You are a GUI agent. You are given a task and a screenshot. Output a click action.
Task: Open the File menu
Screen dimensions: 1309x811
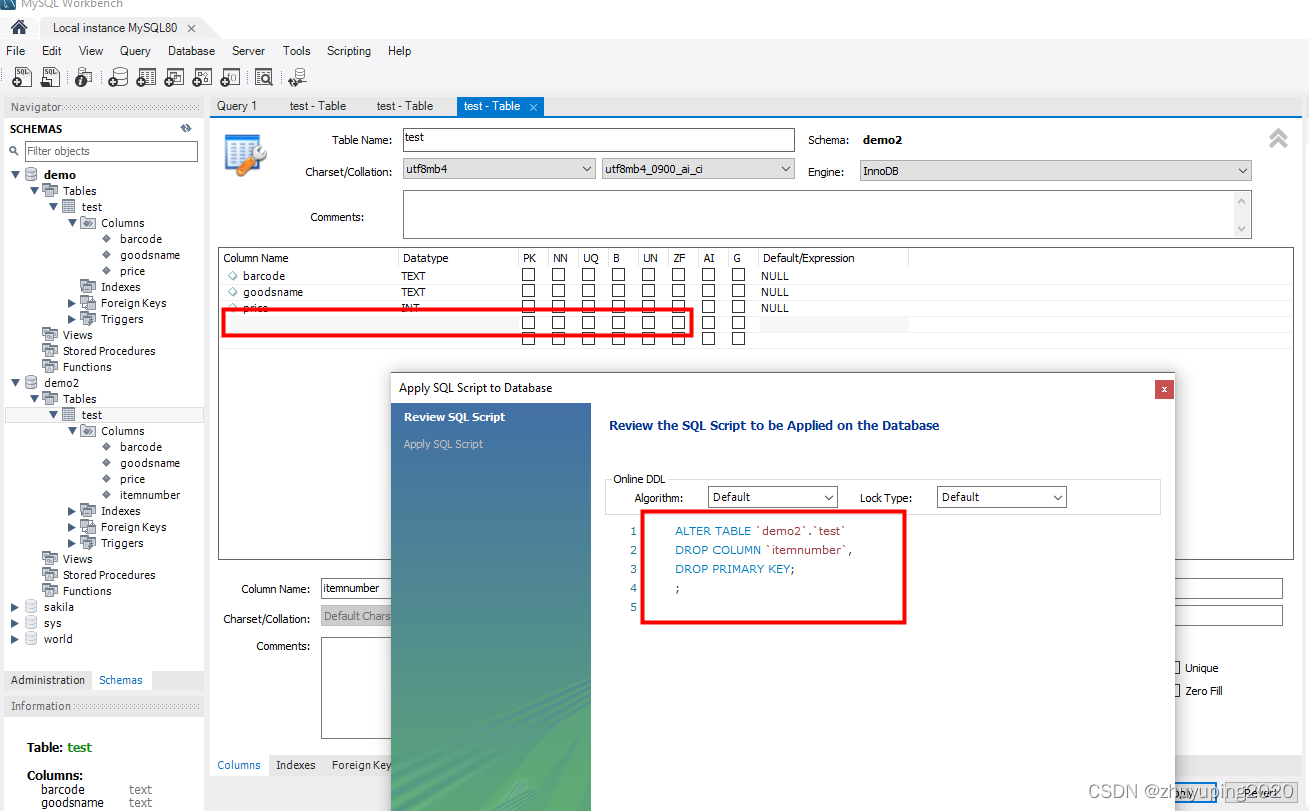[x=15, y=51]
